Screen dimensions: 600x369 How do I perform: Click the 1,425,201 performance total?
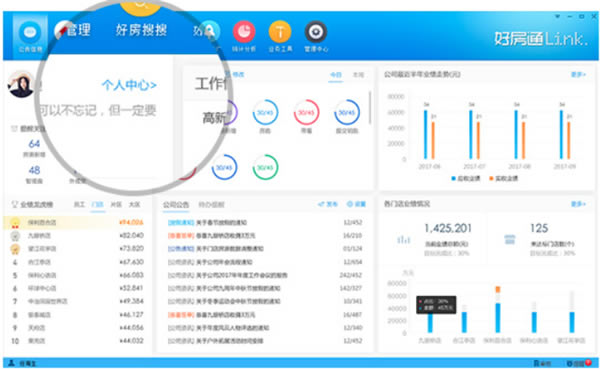pos(448,229)
